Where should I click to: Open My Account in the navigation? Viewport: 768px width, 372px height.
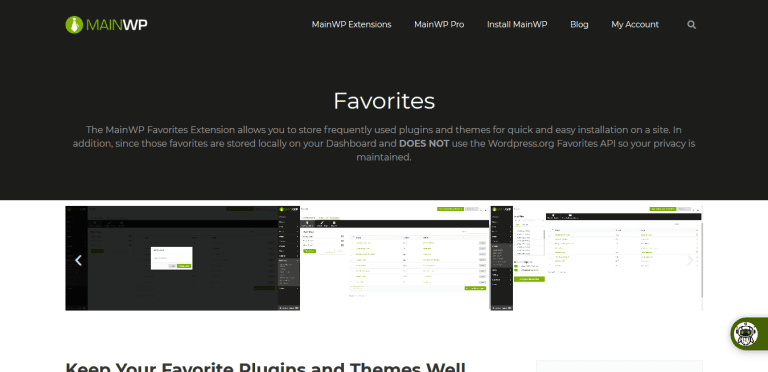pyautogui.click(x=635, y=24)
